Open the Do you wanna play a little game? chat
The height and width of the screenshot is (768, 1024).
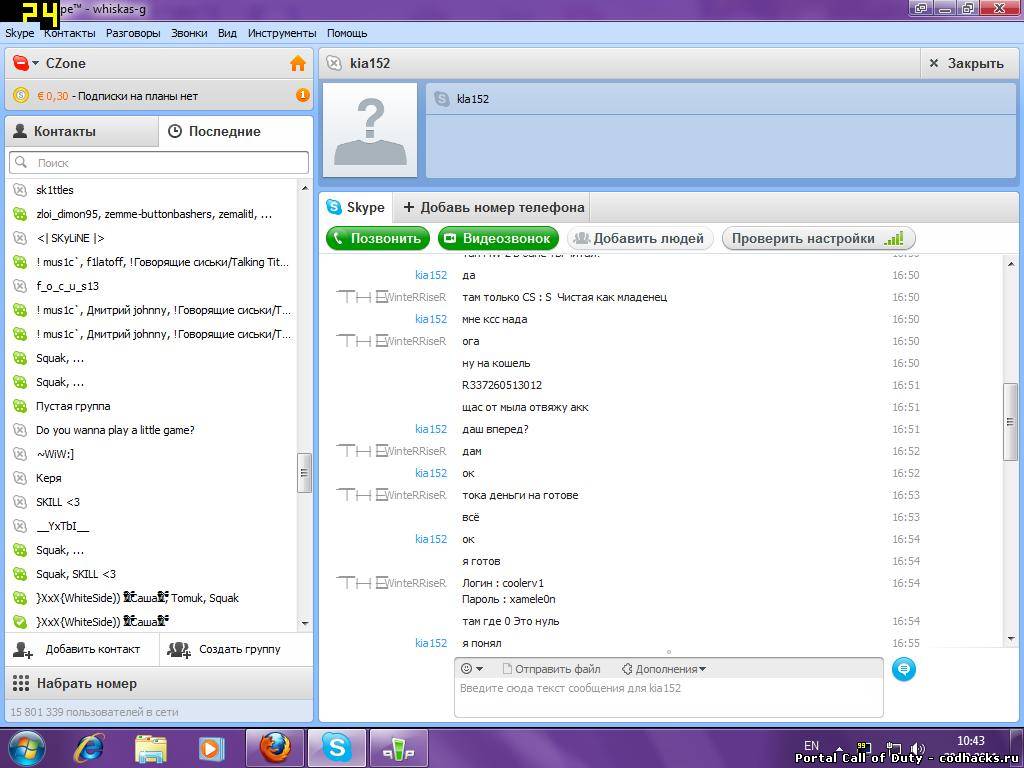[151, 430]
